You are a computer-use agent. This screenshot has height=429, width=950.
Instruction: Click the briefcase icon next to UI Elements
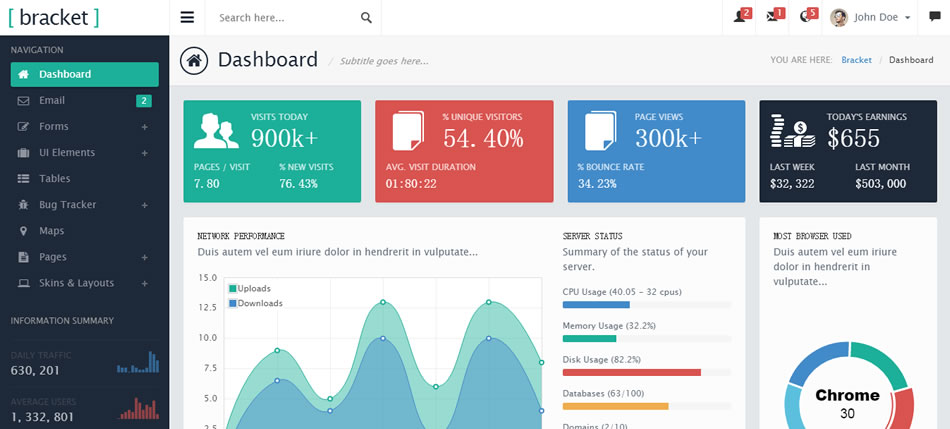coord(24,153)
